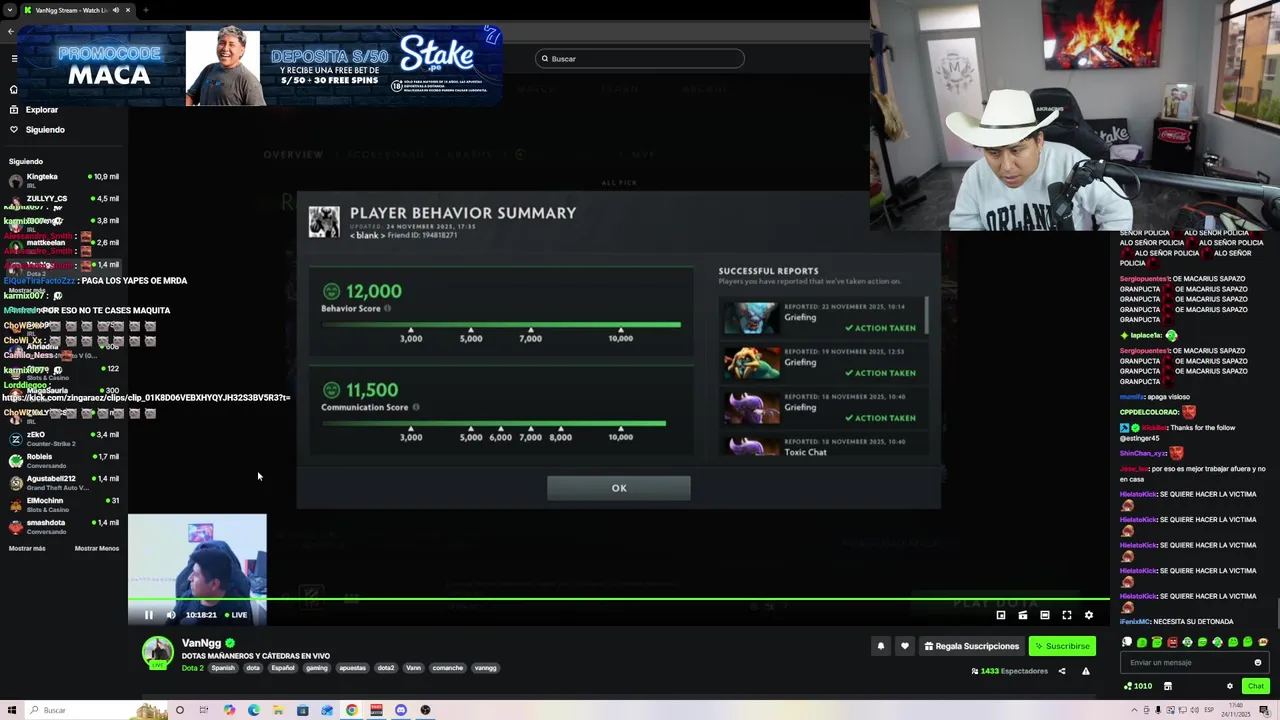This screenshot has height=720, width=1280.
Task: Open chat settings gear icon
Action: pos(1230,686)
